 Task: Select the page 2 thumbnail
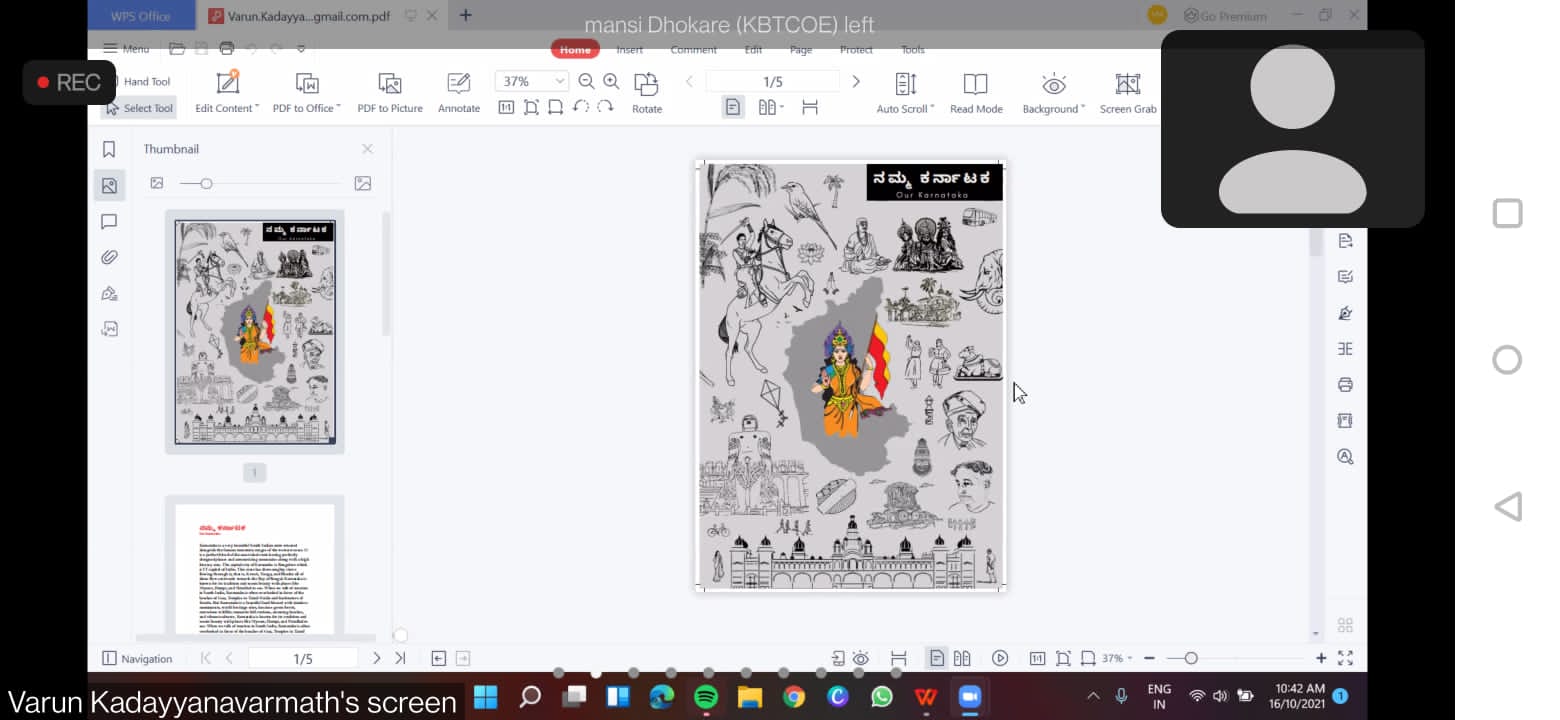(x=255, y=567)
